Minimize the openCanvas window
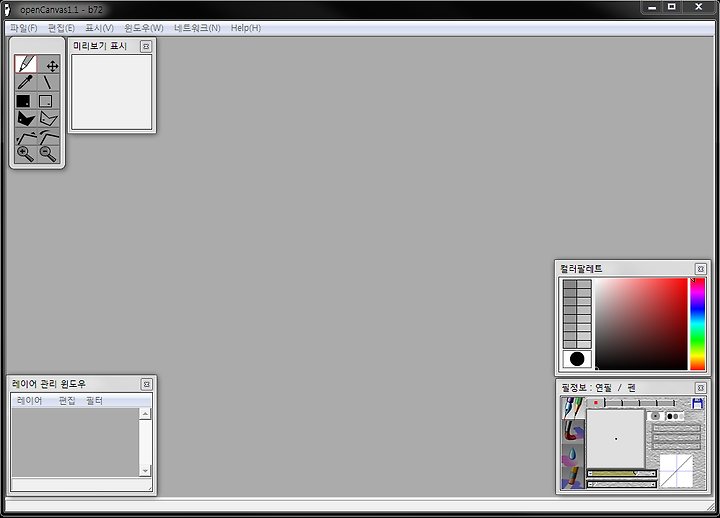 652,7
